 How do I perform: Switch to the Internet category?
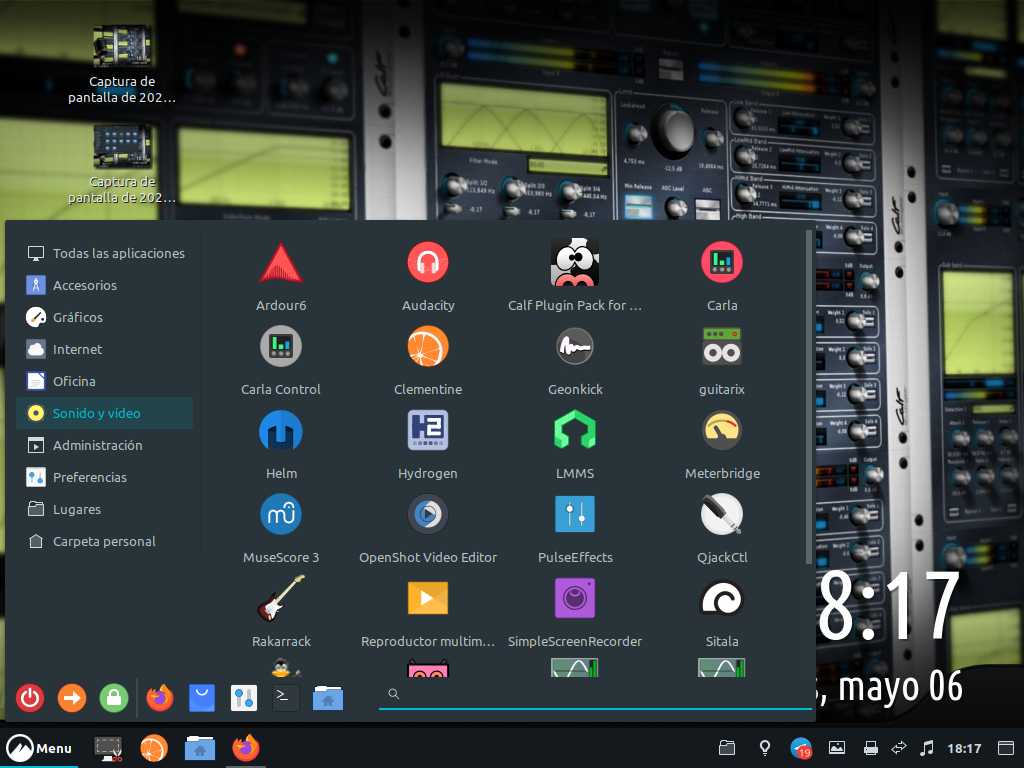coord(77,349)
